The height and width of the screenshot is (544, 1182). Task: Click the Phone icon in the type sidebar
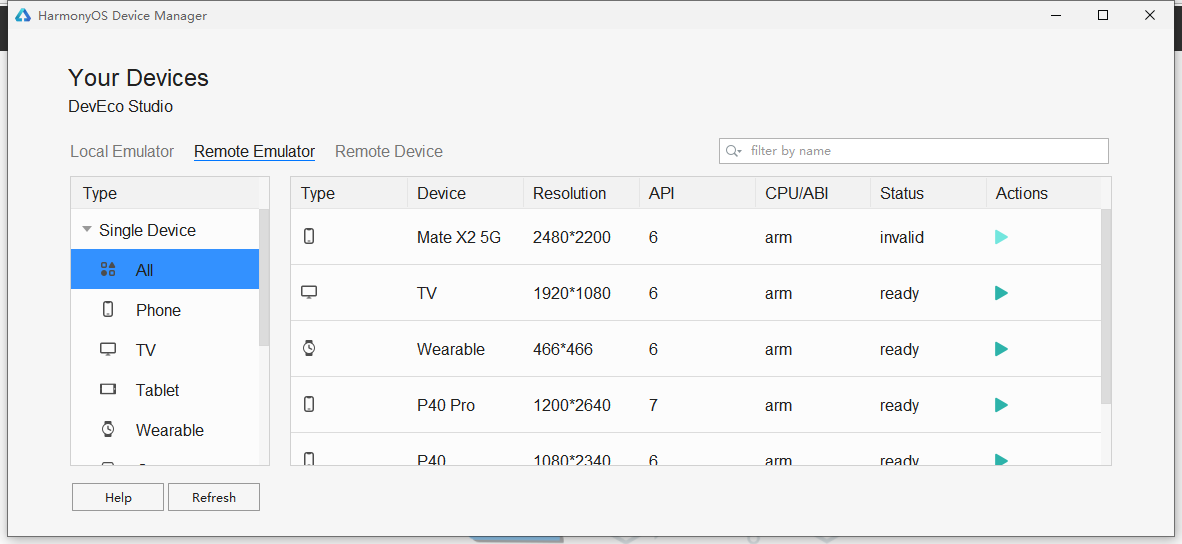tap(108, 309)
